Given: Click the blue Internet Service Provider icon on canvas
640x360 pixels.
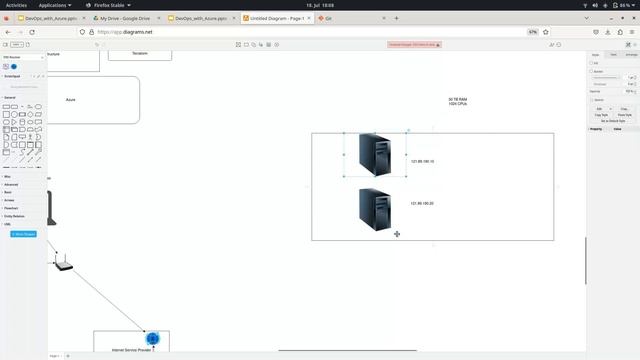Looking at the screenshot, I should pyautogui.click(x=152, y=338).
